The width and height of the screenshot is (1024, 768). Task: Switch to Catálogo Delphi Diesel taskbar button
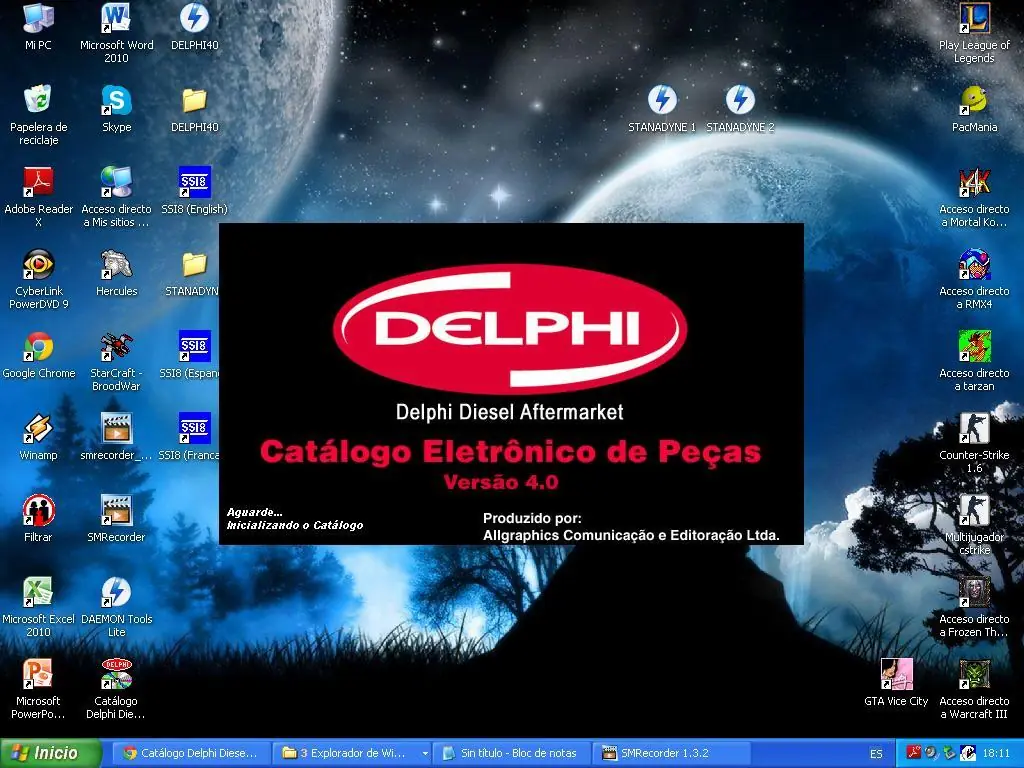point(190,753)
